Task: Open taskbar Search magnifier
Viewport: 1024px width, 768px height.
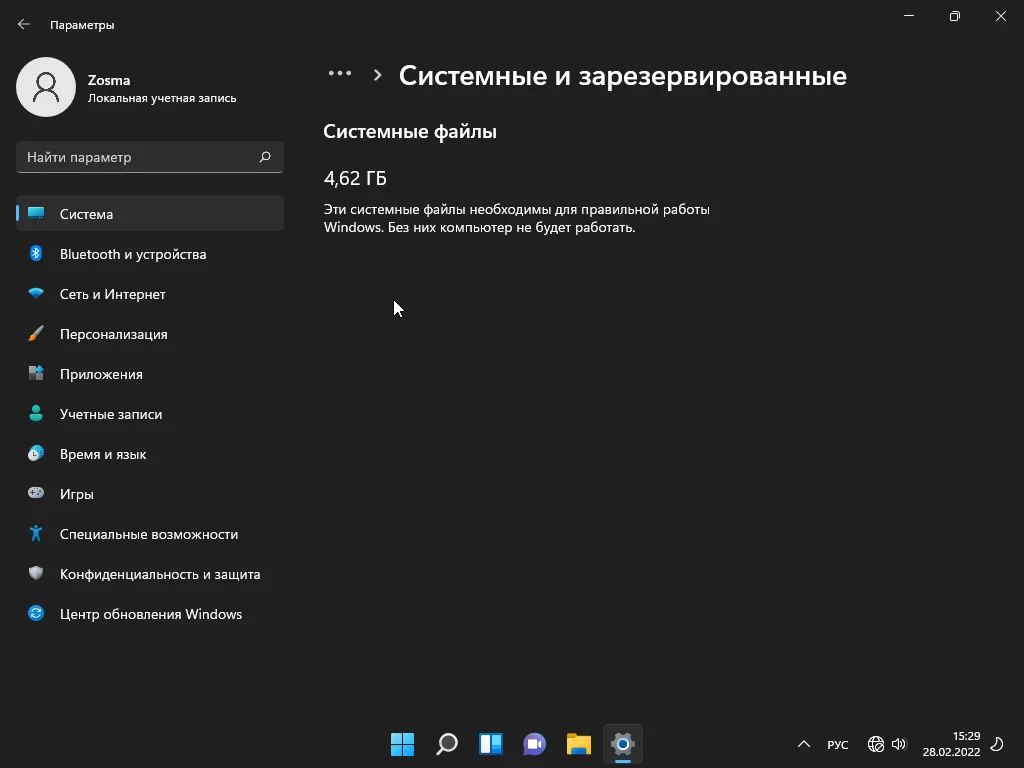Action: tap(447, 744)
